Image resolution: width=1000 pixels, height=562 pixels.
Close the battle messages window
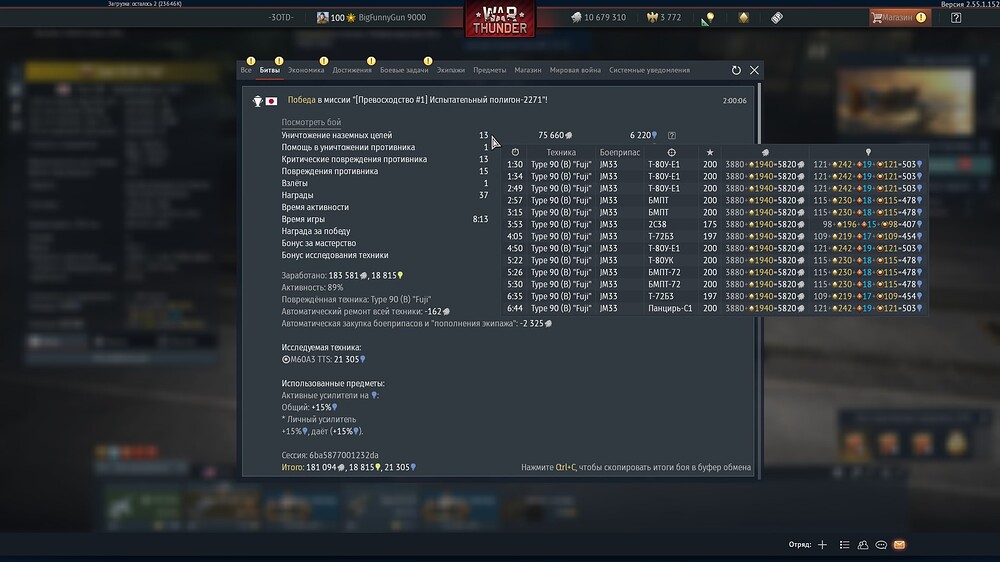[754, 70]
